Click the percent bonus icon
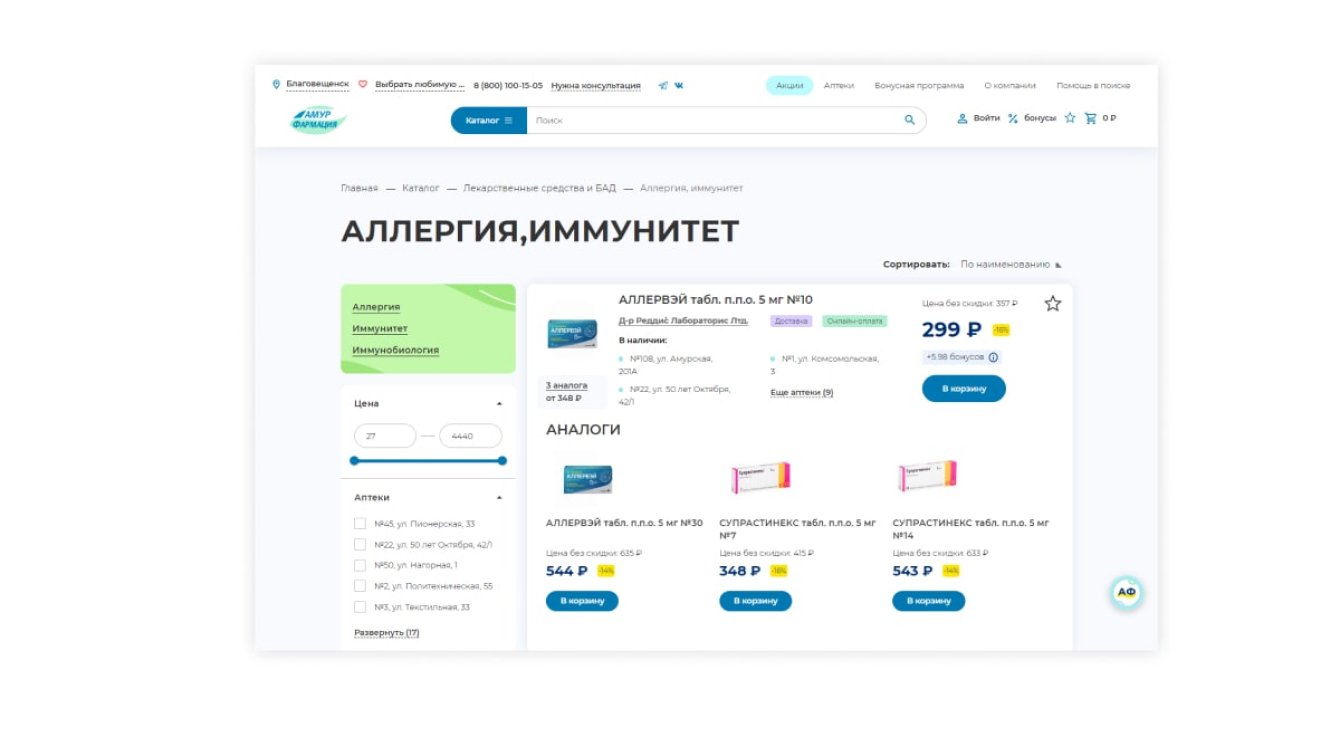Screen dimensions: 1340x734 tap(1012, 118)
